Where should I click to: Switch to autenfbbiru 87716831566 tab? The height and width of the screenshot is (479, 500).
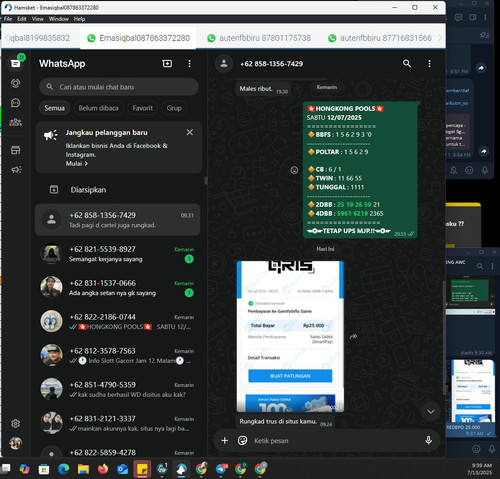point(380,38)
